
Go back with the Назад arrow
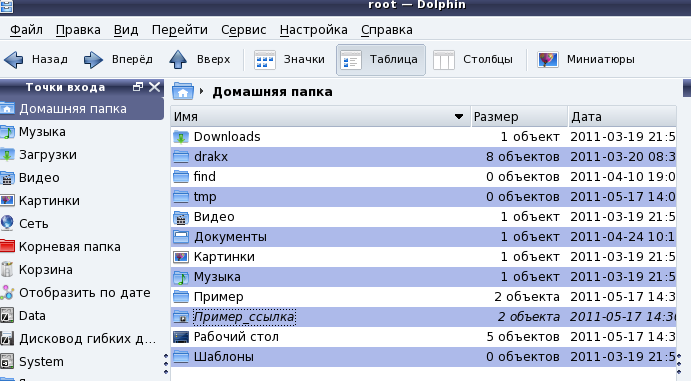pos(35,59)
